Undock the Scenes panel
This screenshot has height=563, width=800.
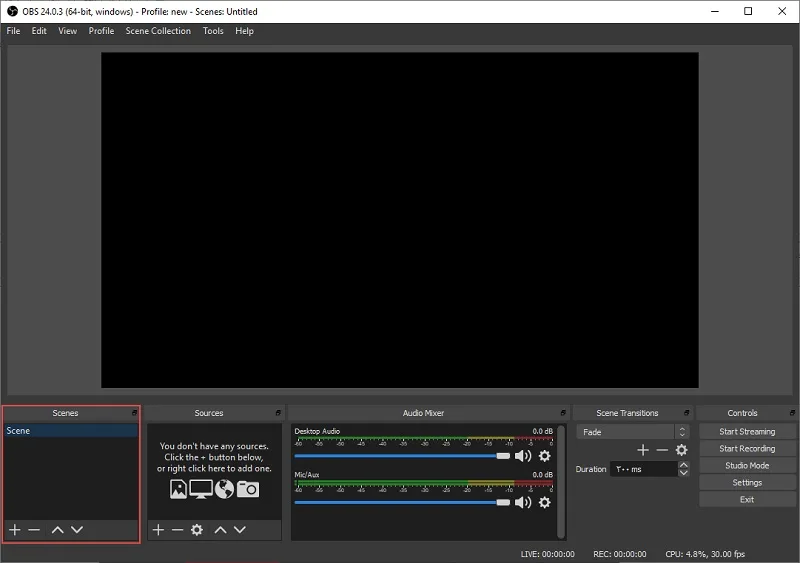point(135,412)
